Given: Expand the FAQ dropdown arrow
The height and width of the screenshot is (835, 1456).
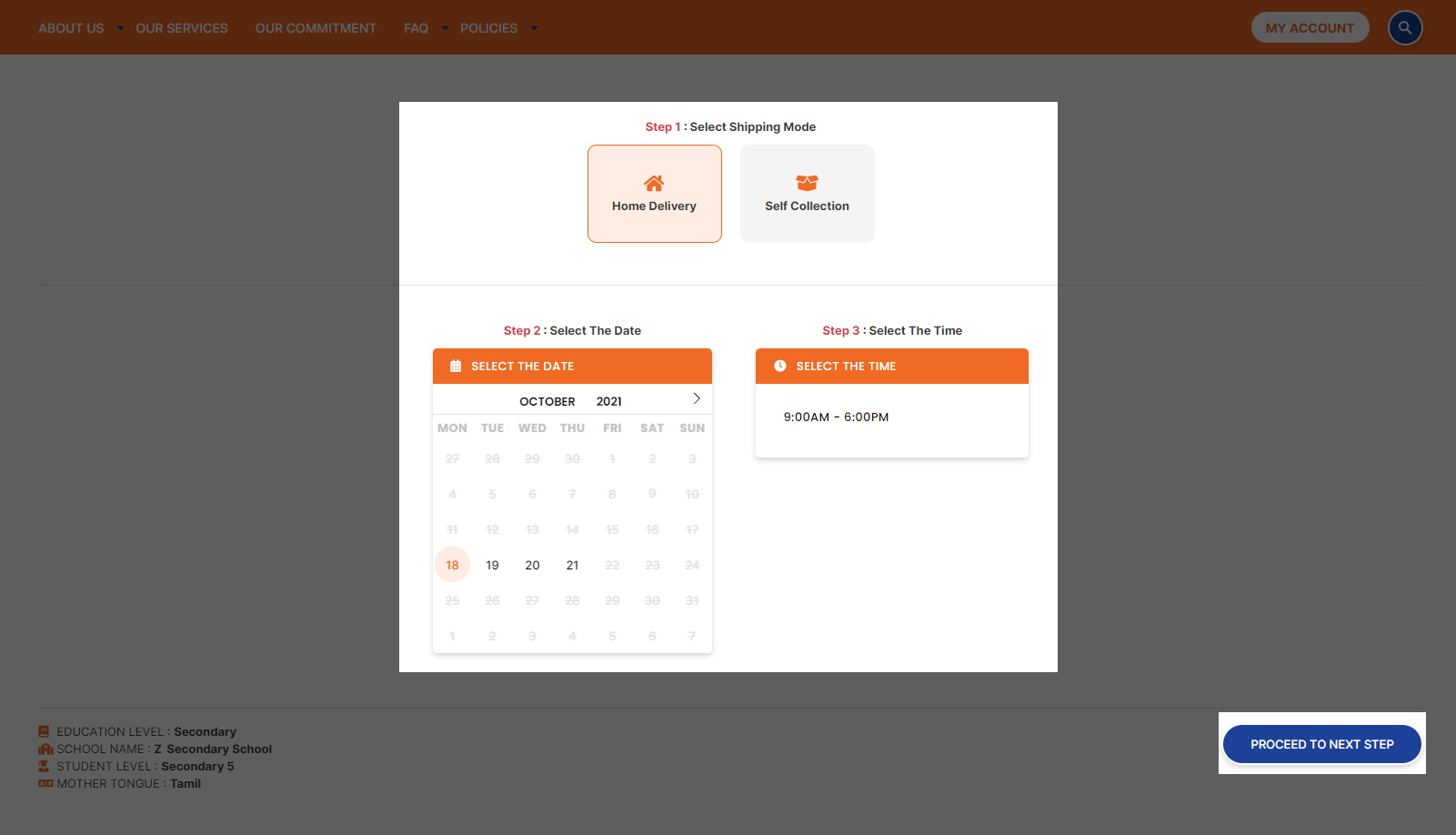Looking at the screenshot, I should 445,28.
